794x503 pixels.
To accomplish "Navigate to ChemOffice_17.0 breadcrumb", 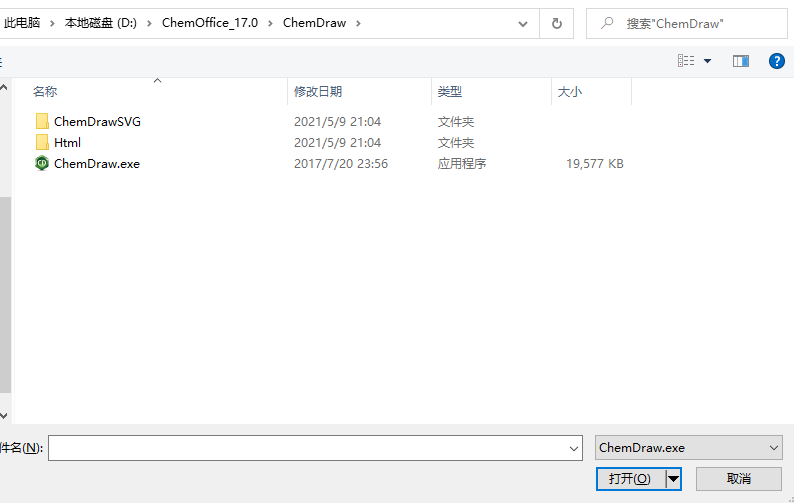I will pyautogui.click(x=210, y=23).
